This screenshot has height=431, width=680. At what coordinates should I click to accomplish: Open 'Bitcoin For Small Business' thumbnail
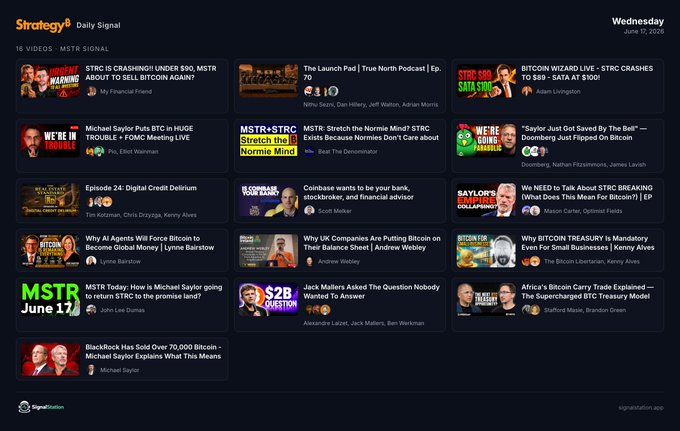(486, 251)
